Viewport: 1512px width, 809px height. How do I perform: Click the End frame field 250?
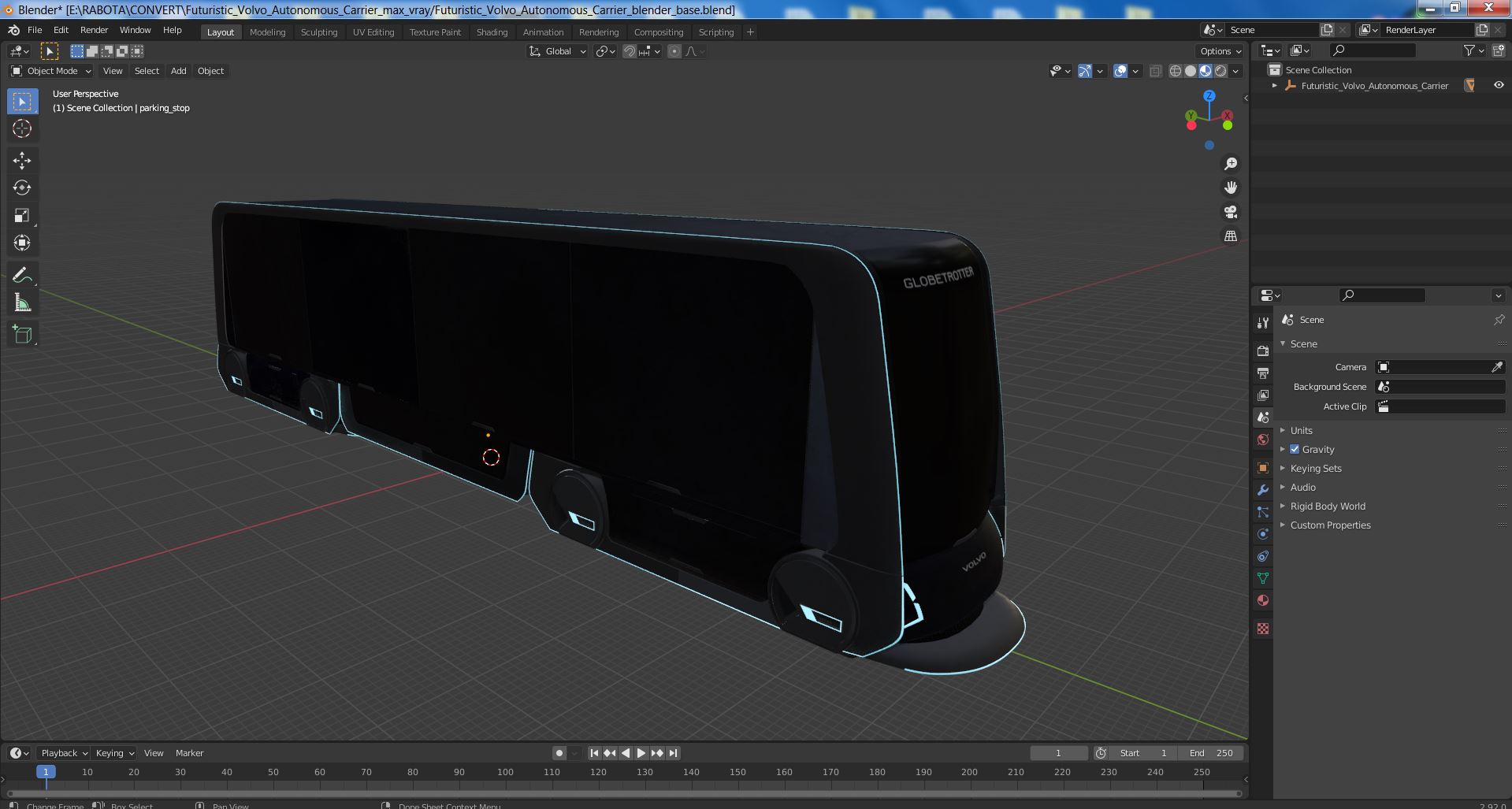[1212, 753]
